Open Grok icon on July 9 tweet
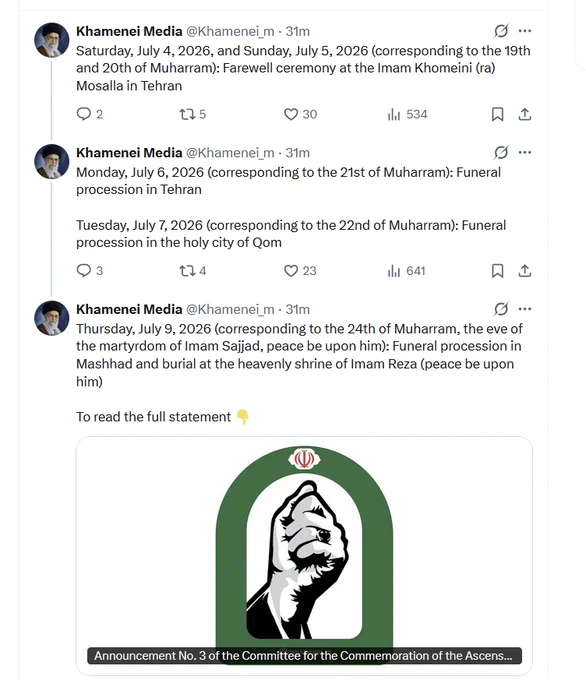Image resolution: width=586 pixels, height=680 pixels. (501, 309)
